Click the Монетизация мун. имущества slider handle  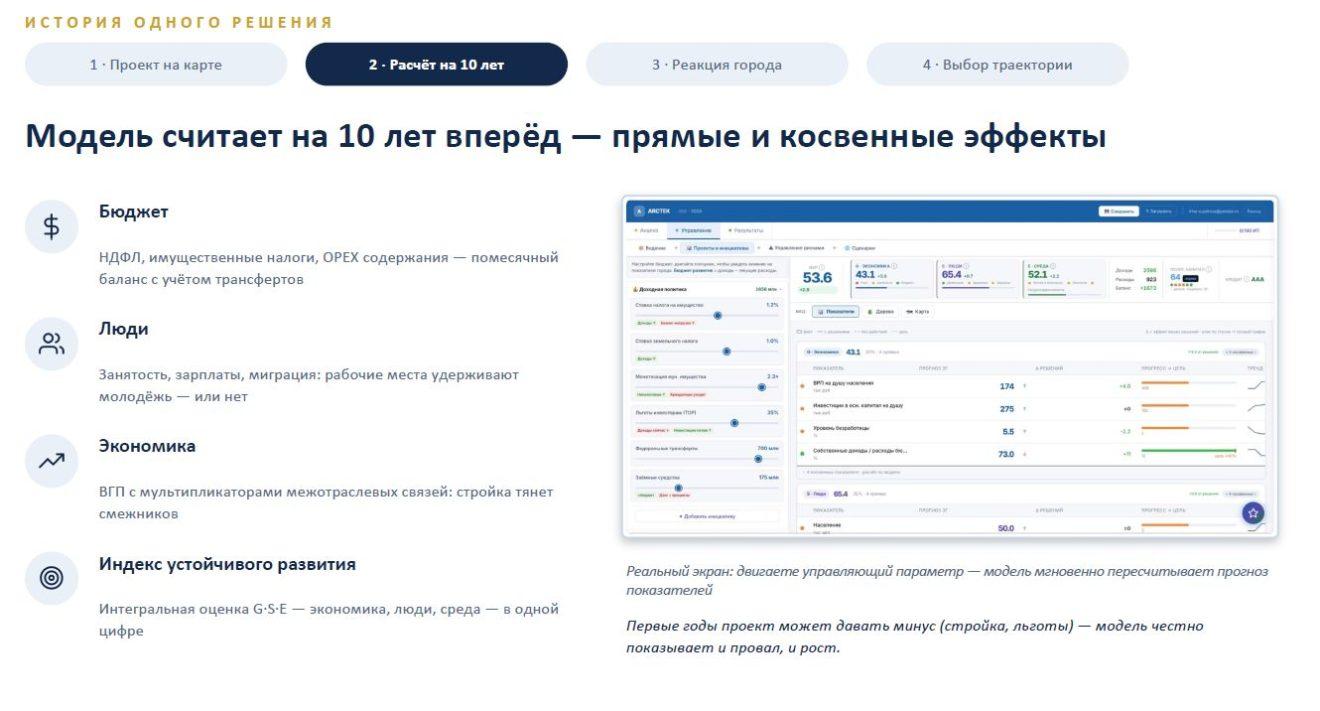point(762,387)
